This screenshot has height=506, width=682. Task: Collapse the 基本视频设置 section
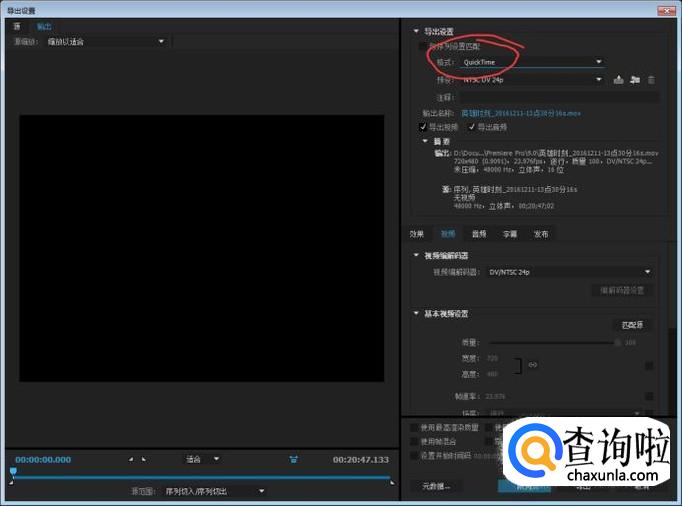point(416,313)
